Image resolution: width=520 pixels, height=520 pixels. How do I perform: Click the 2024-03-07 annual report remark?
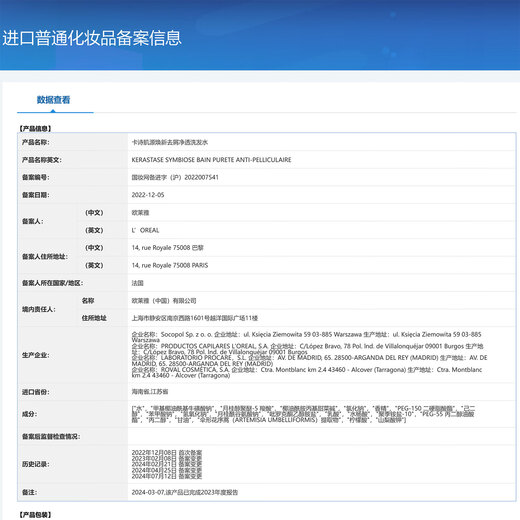click(185, 492)
